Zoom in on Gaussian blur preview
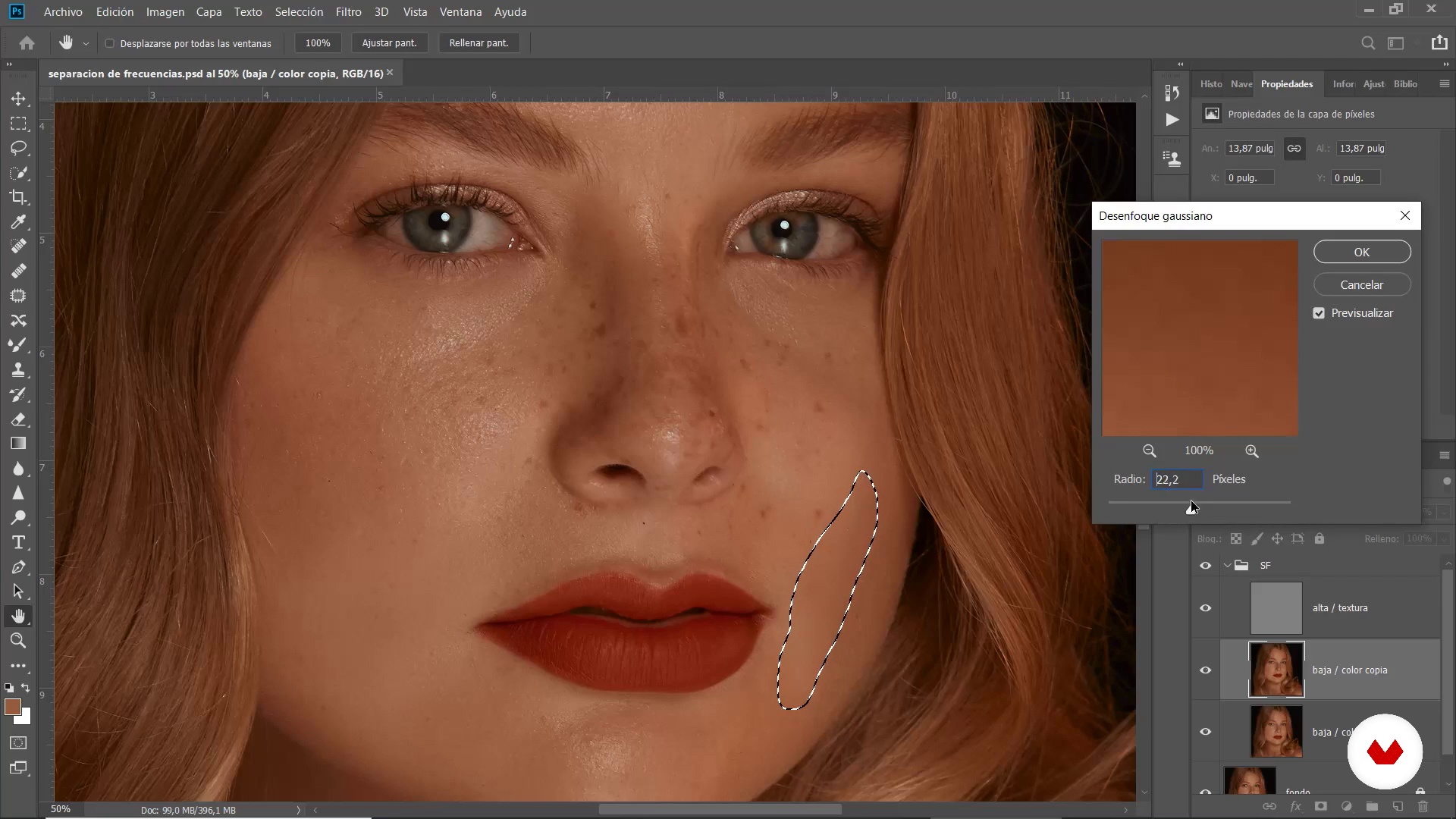The width and height of the screenshot is (1456, 819). 1252,451
